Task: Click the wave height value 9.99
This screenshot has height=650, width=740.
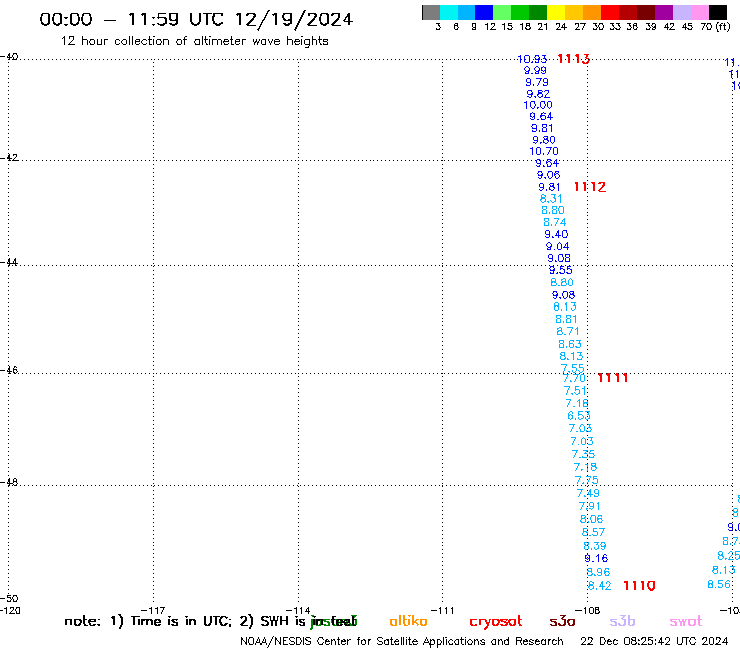Action: point(535,70)
